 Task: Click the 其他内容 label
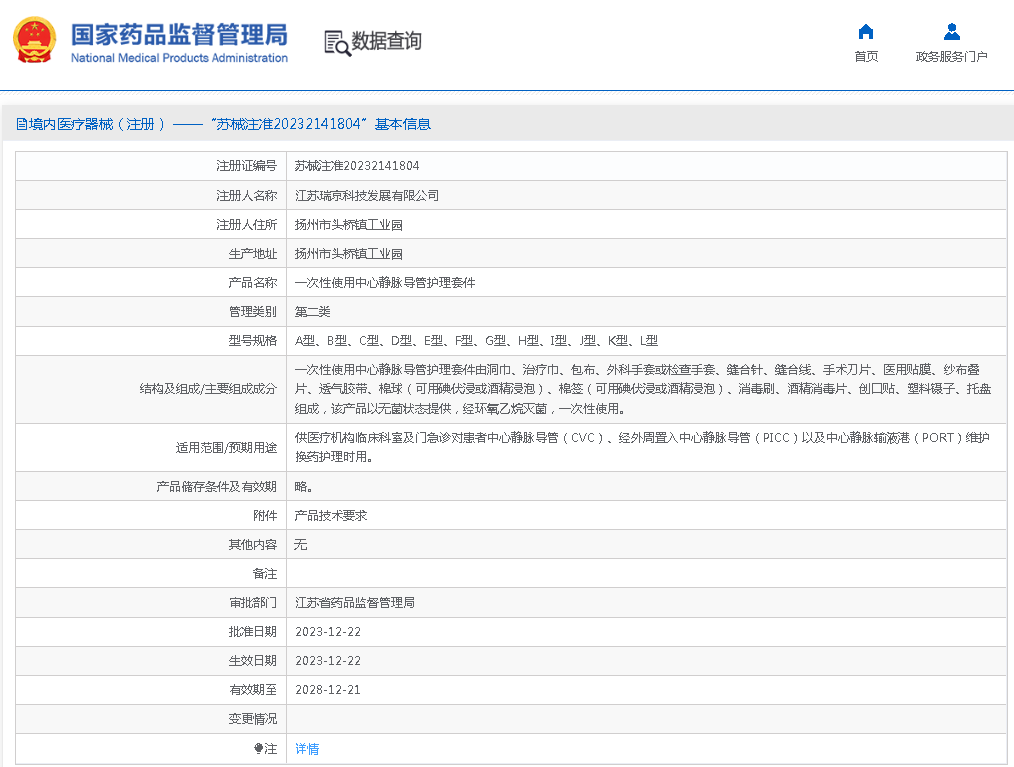point(253,545)
